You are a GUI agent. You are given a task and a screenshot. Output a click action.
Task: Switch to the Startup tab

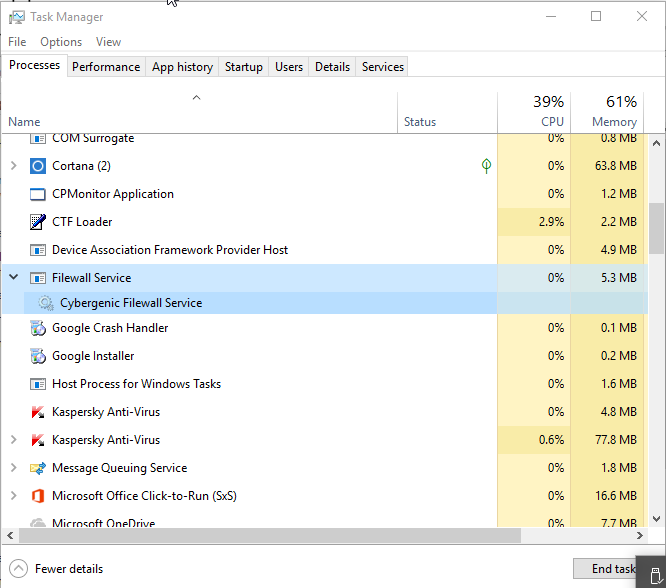pos(243,67)
